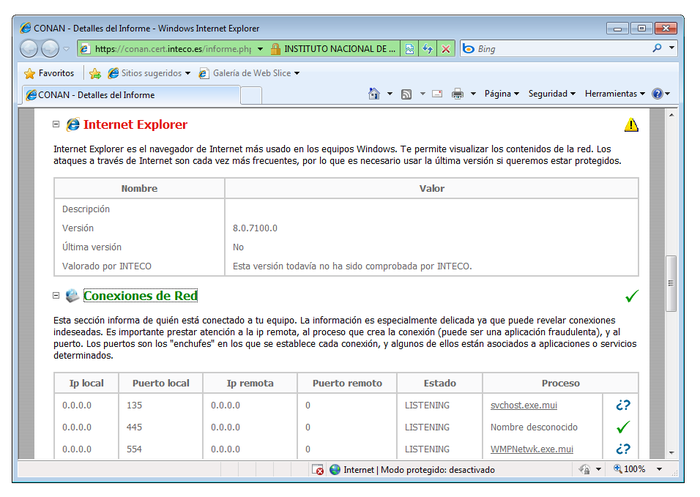Open the Feeds dropdown arrow
700x497 pixels.
[x=422, y=94]
